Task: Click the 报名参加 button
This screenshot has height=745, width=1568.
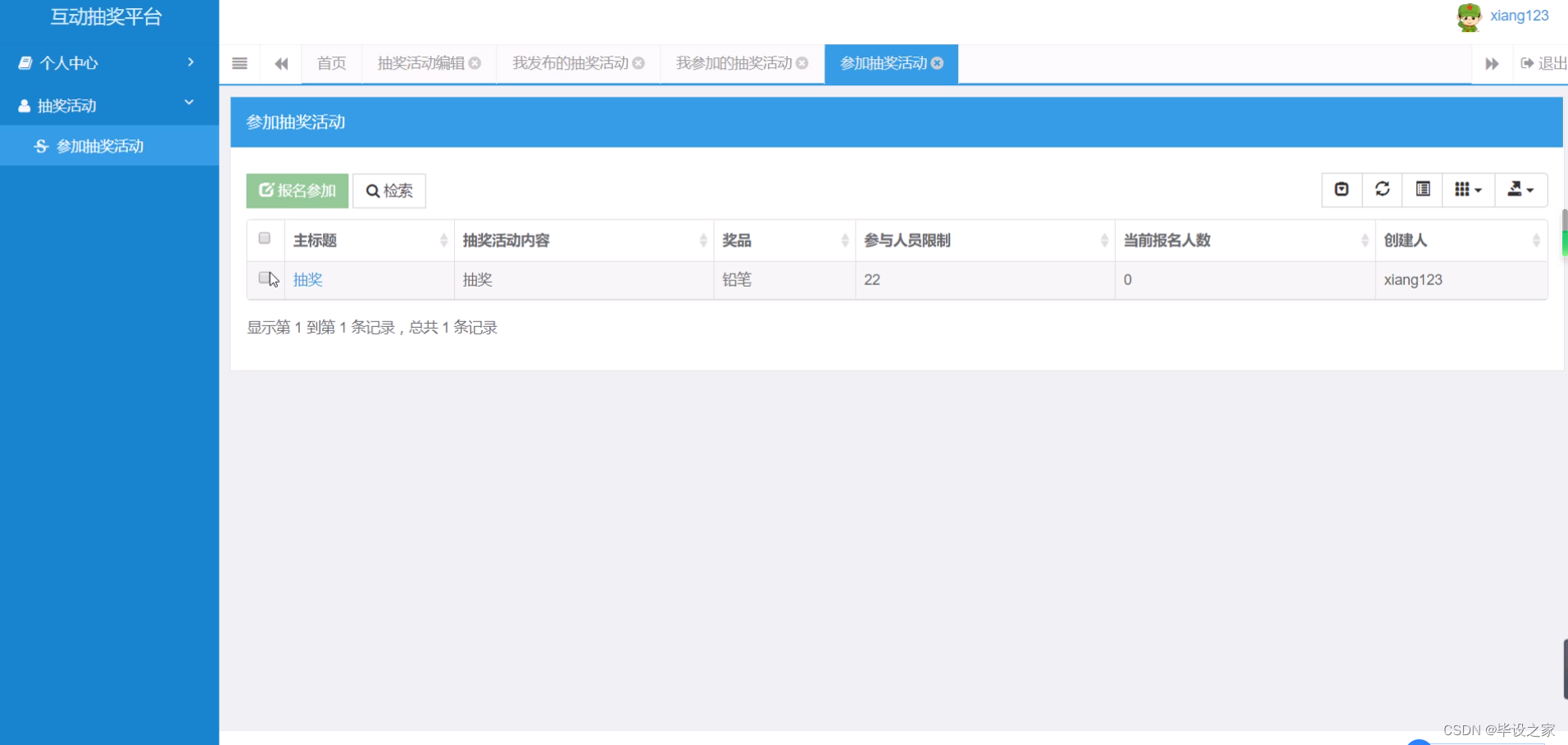Action: 297,190
